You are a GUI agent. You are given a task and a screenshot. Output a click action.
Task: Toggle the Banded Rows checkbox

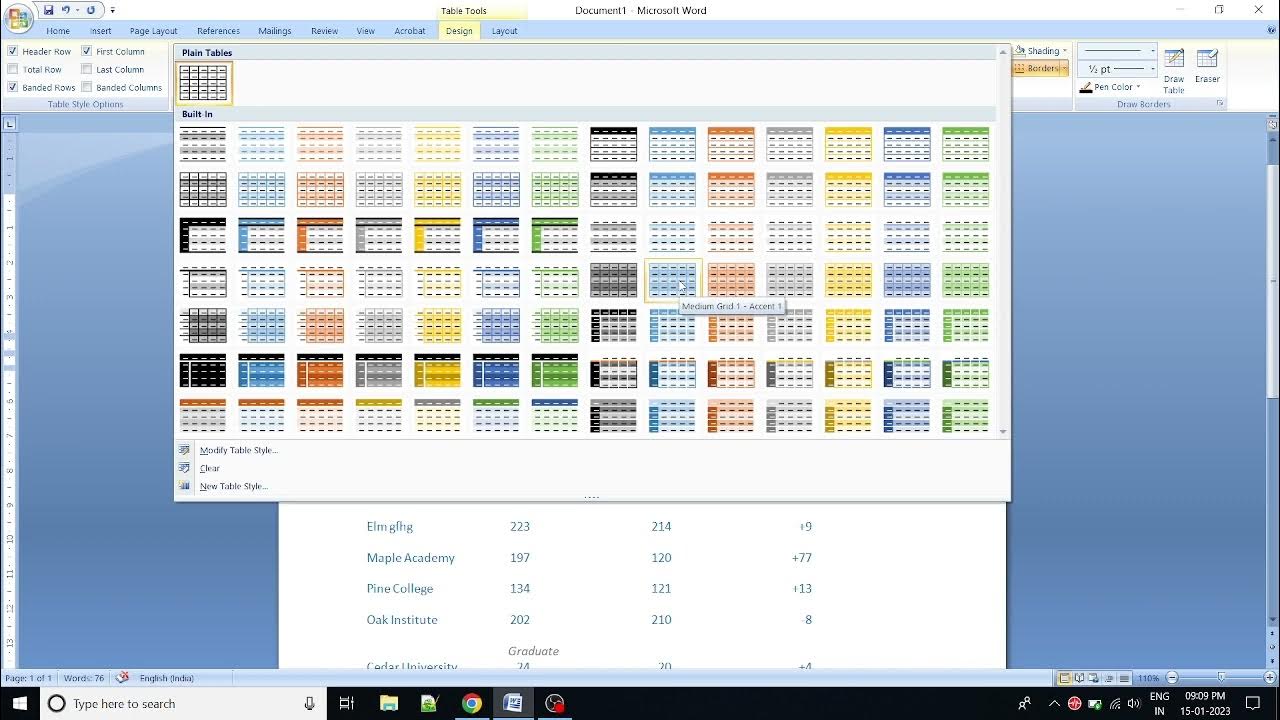pyautogui.click(x=13, y=87)
